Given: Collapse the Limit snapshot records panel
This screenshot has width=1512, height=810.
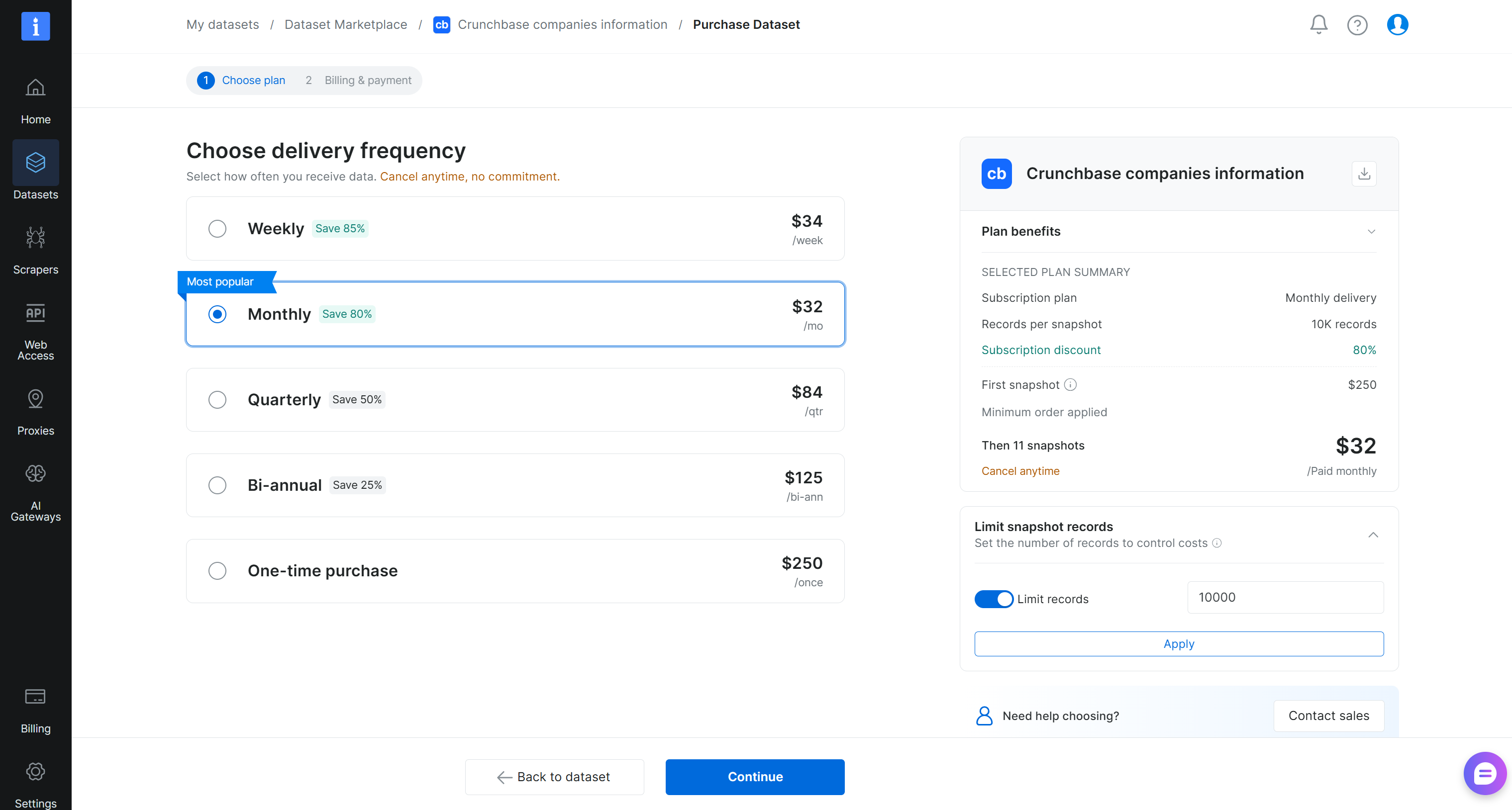Looking at the screenshot, I should pos(1373,535).
